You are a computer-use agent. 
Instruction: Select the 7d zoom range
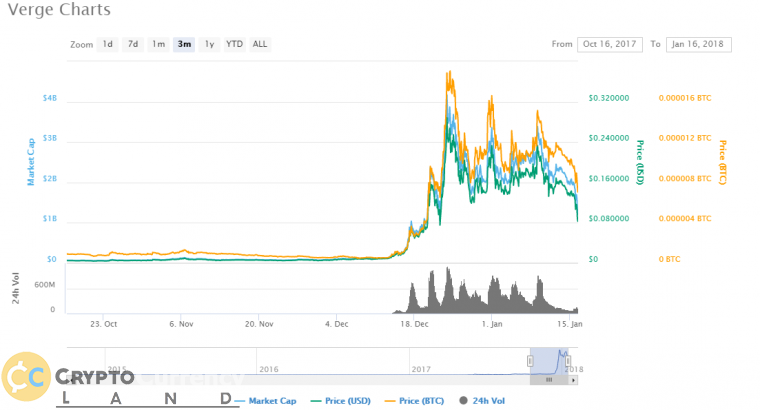click(x=133, y=44)
